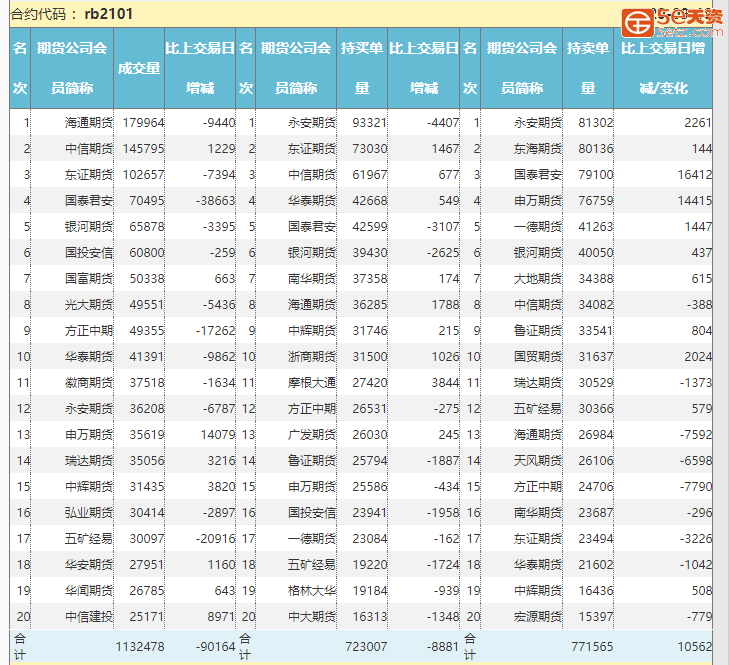Click short position 76759 of 申万期货
Screen dimensions: 729x665
[x=596, y=201]
